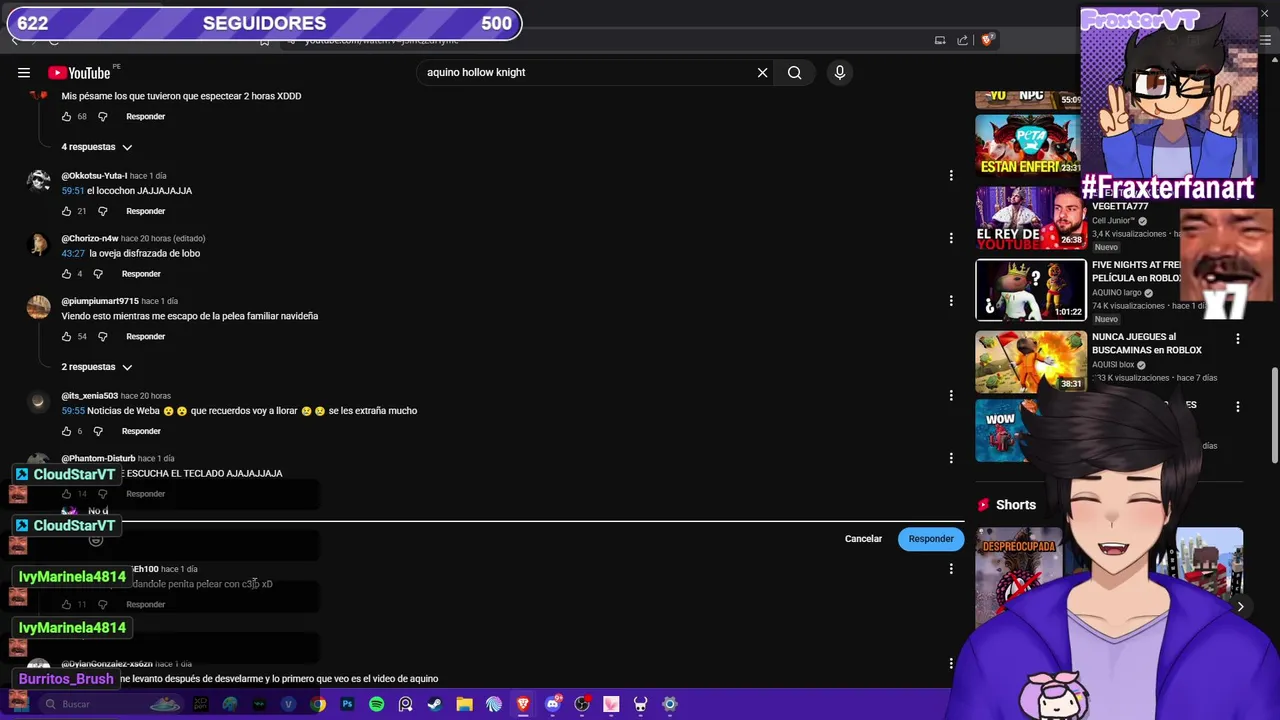
Task: Like 'la oveja disfrazada de lobo' comment
Action: 67,274
